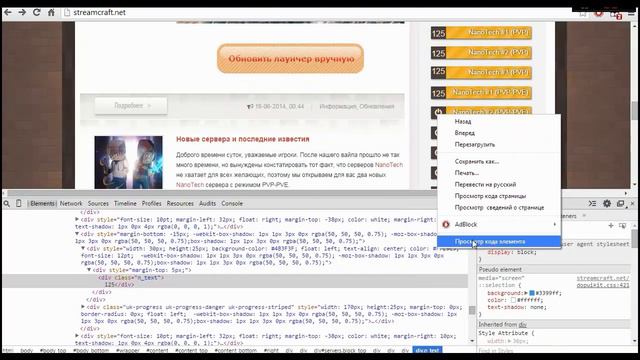Click the Обновить лаунчер вручную button

(290, 59)
